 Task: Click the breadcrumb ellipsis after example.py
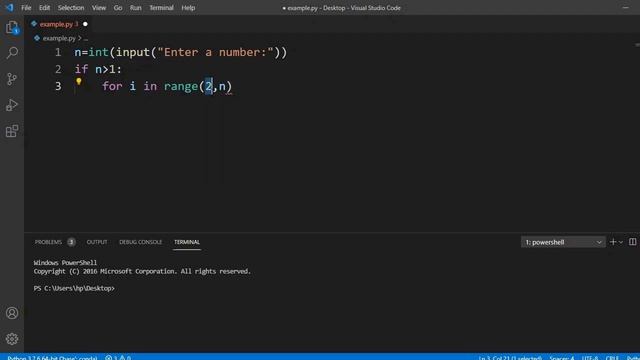coord(85,39)
